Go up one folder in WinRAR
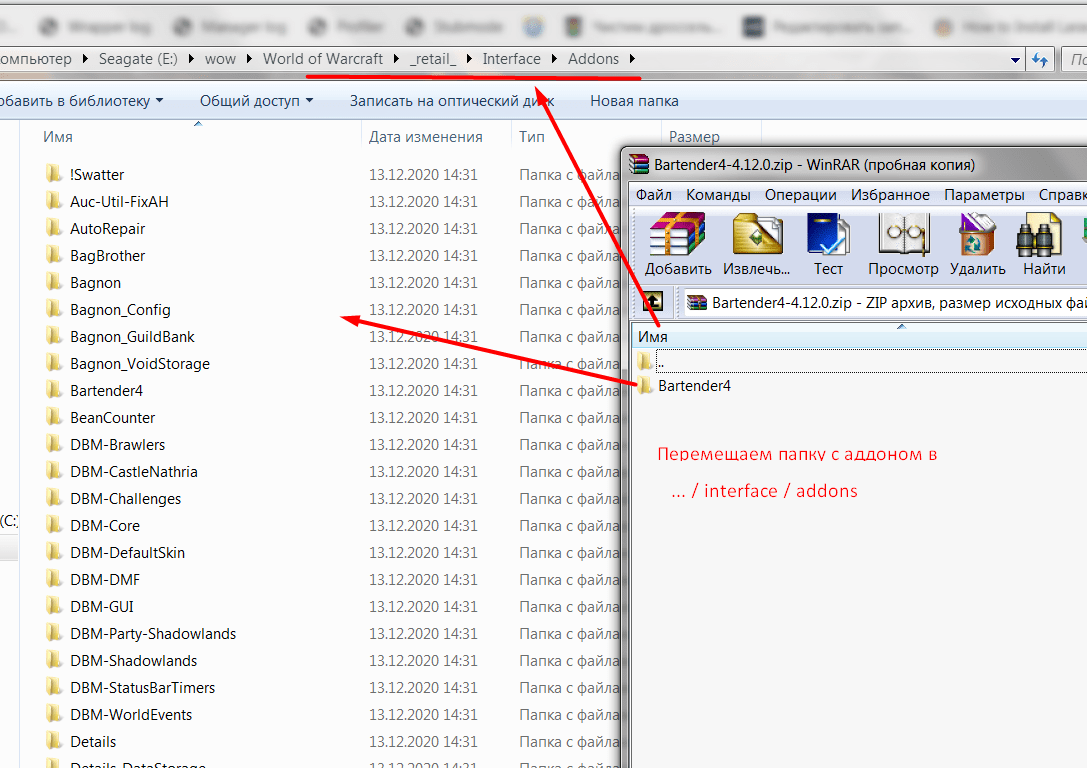The height and width of the screenshot is (768, 1087). [652, 301]
